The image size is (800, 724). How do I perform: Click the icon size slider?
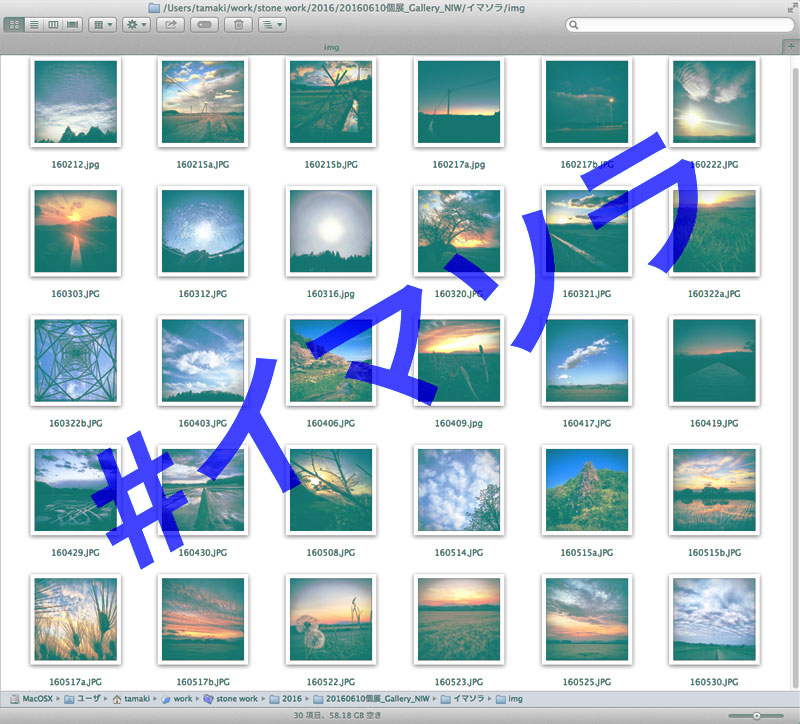757,716
